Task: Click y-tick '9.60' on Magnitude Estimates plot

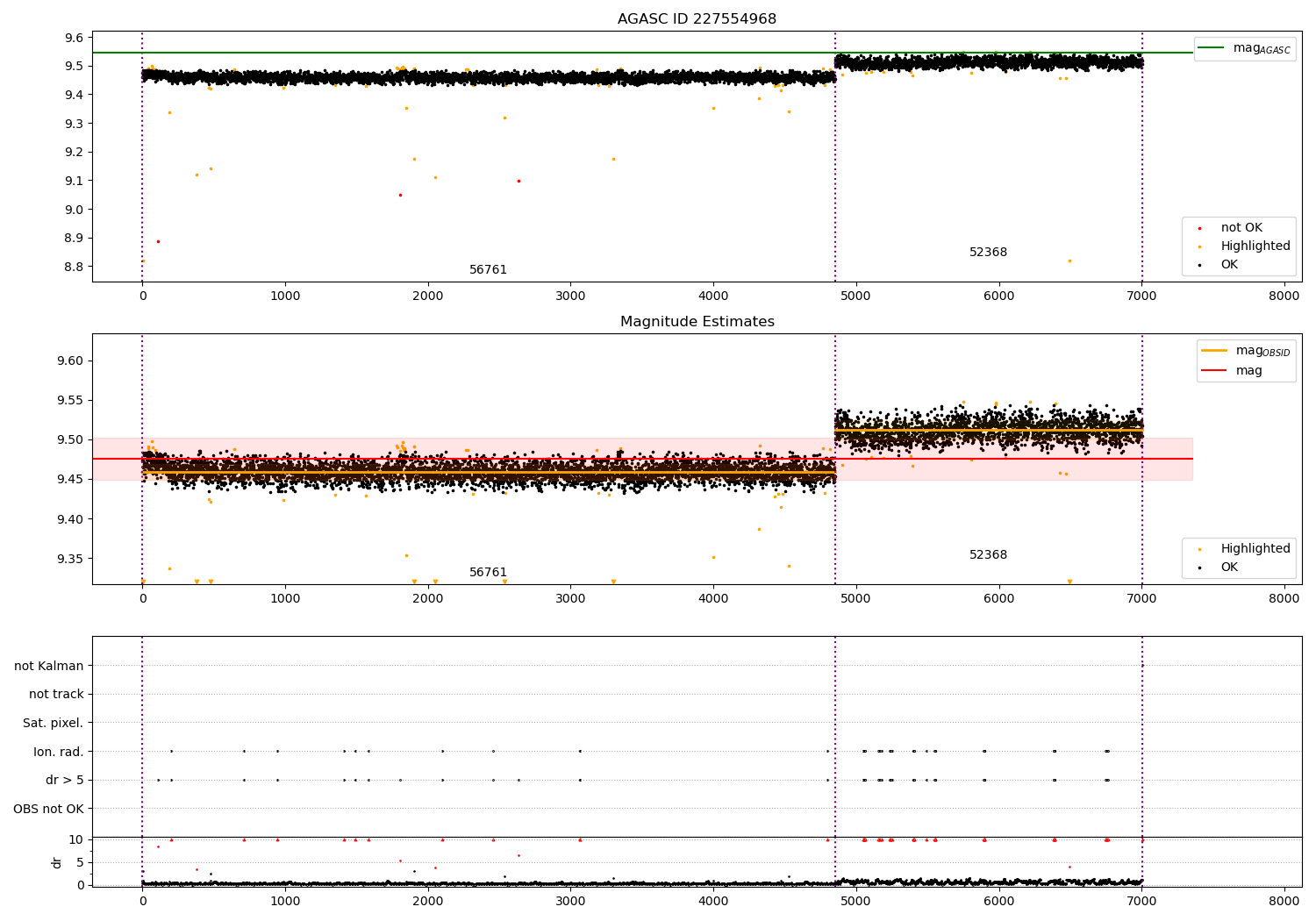Action: pos(71,361)
